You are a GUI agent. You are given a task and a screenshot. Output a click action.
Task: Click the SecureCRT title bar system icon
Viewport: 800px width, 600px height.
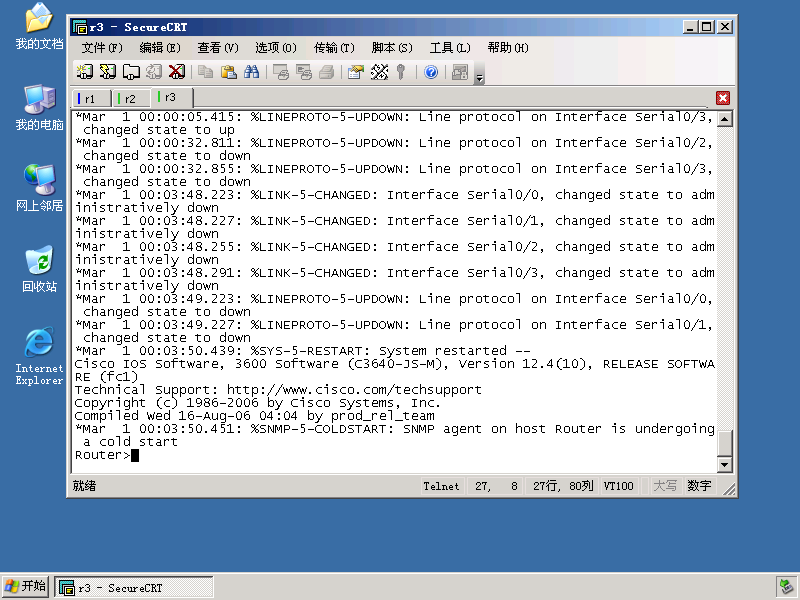tap(80, 27)
